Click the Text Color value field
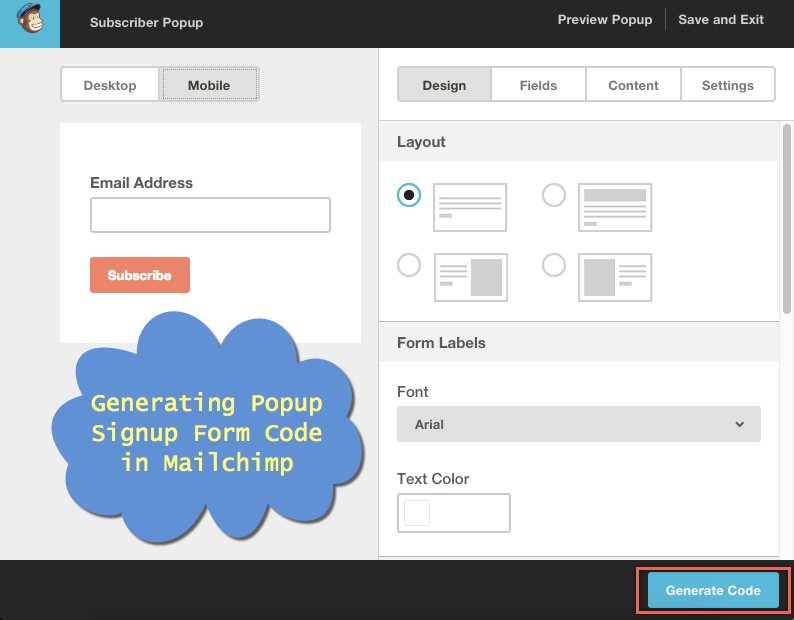 point(454,513)
